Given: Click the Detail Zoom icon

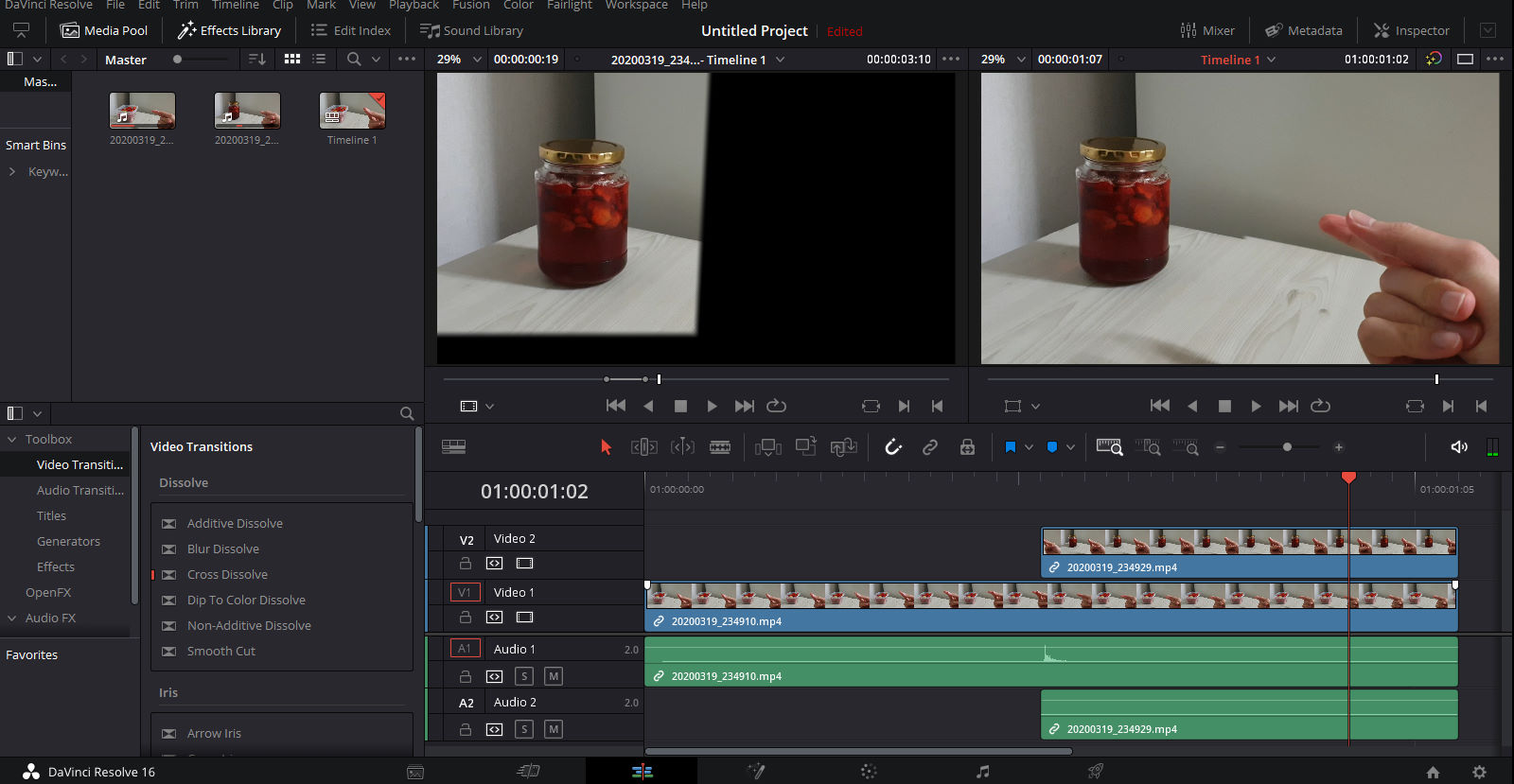Looking at the screenshot, I should (1148, 446).
